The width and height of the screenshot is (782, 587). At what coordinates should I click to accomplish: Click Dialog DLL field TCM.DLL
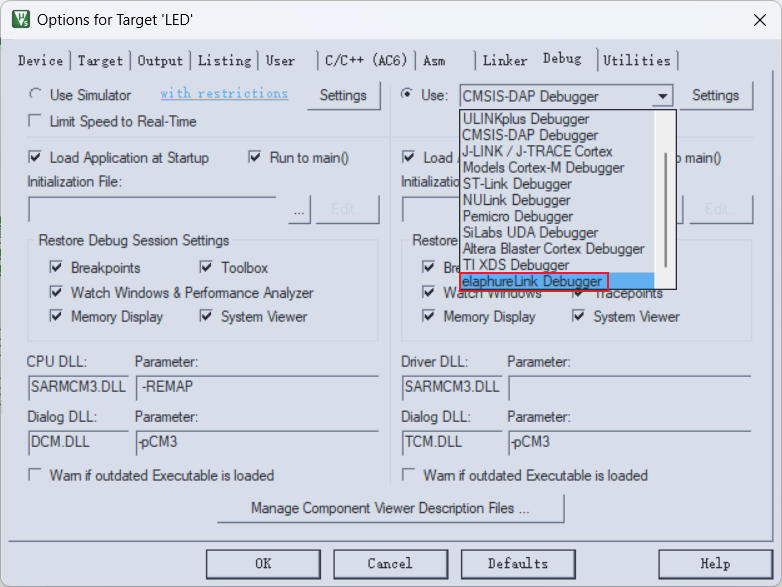click(x=452, y=442)
